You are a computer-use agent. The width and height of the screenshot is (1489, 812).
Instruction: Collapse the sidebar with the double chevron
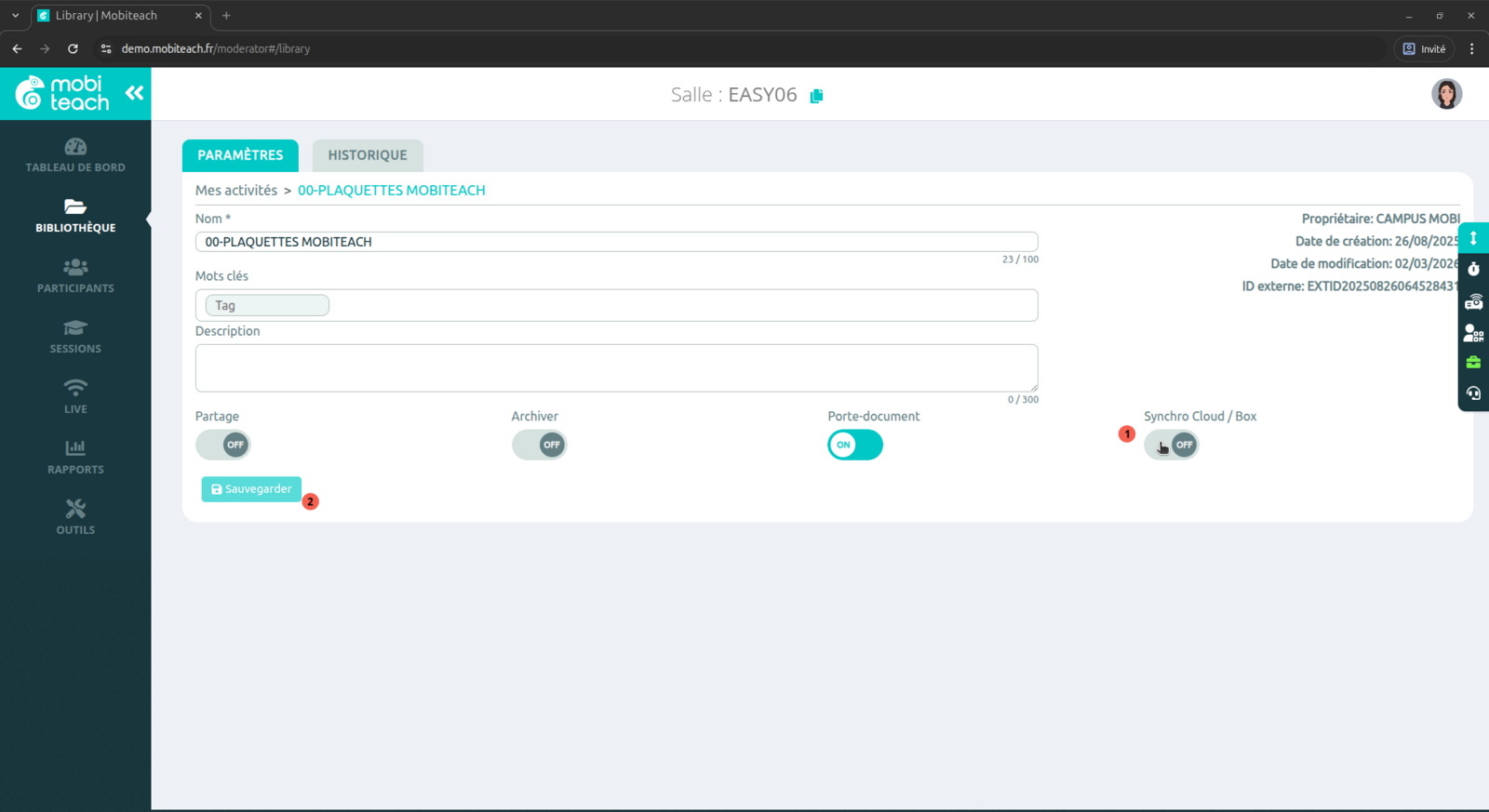pyautogui.click(x=135, y=92)
